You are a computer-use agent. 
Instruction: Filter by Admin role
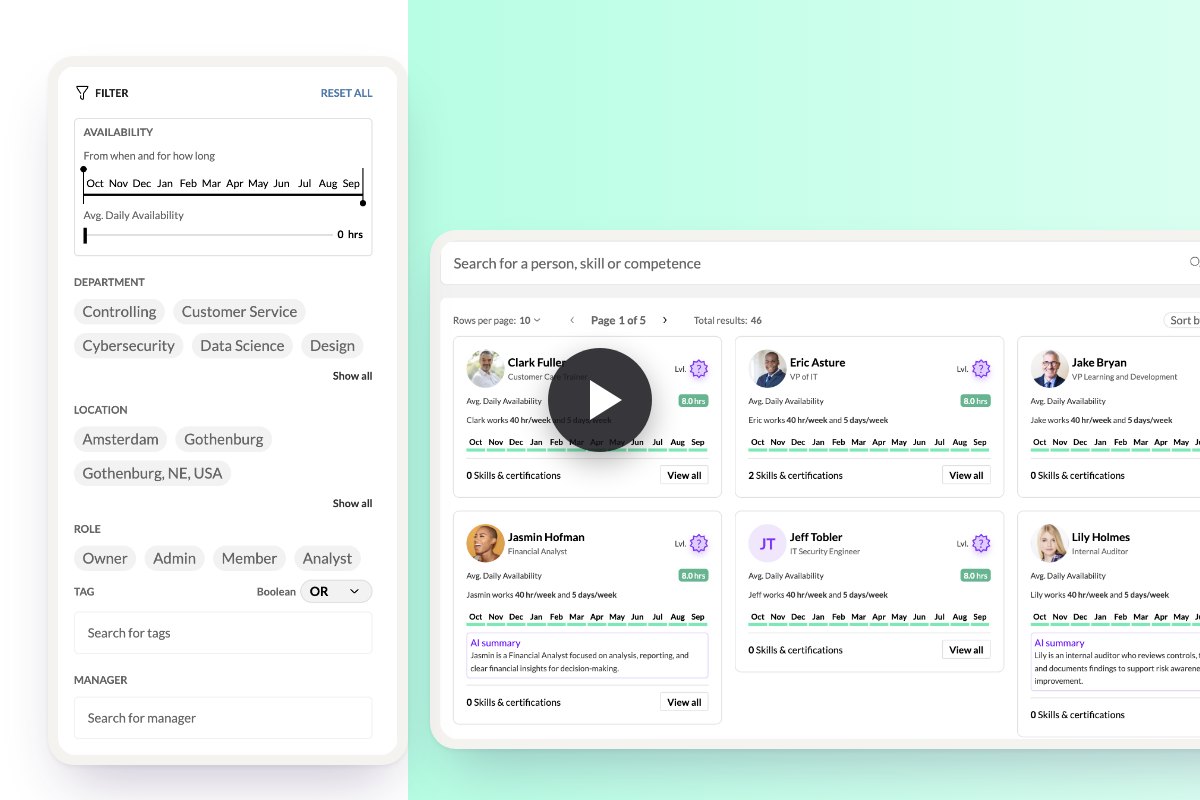tap(174, 558)
